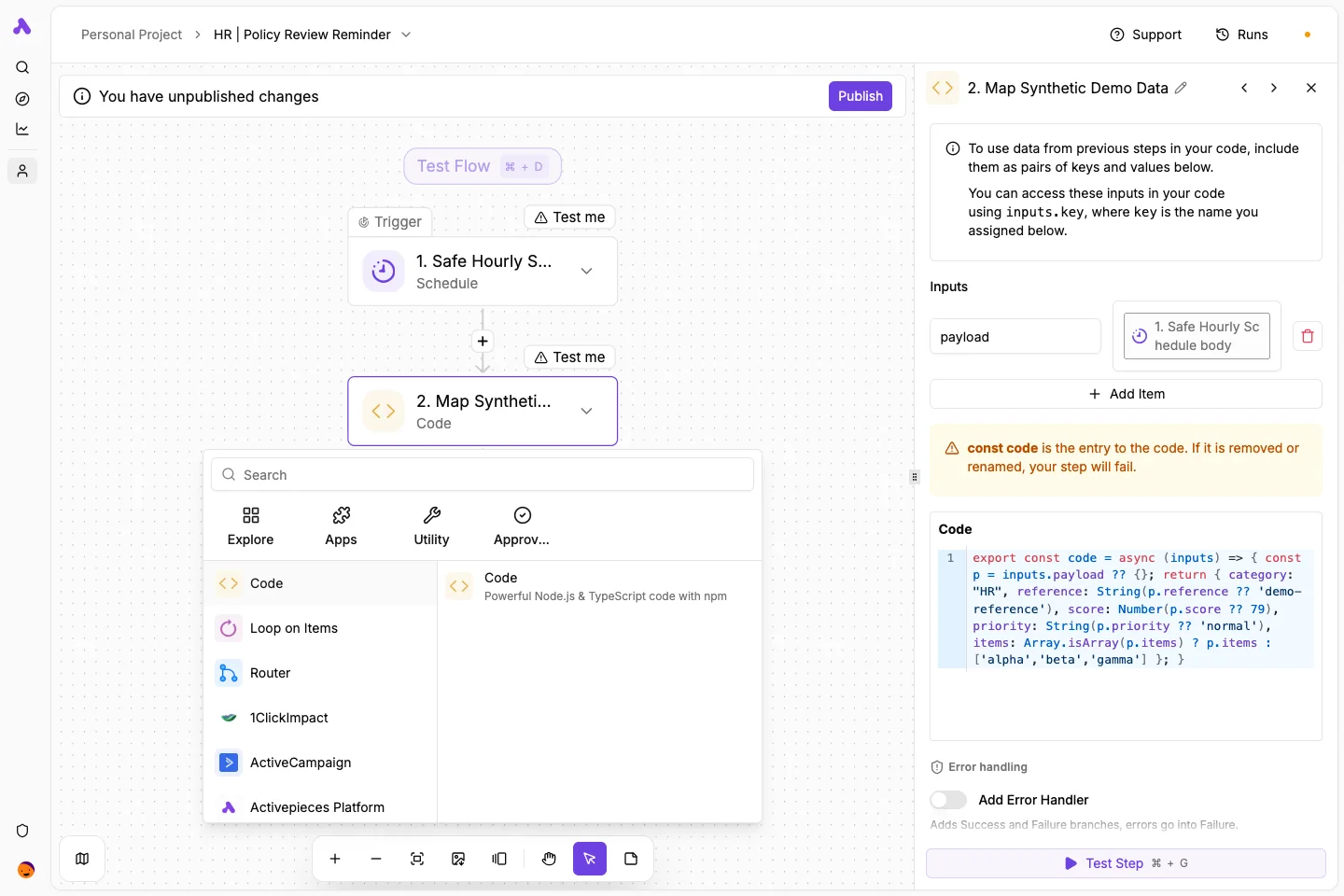Select Loop on Items piece
The width and height of the screenshot is (1344, 896).
320,628
